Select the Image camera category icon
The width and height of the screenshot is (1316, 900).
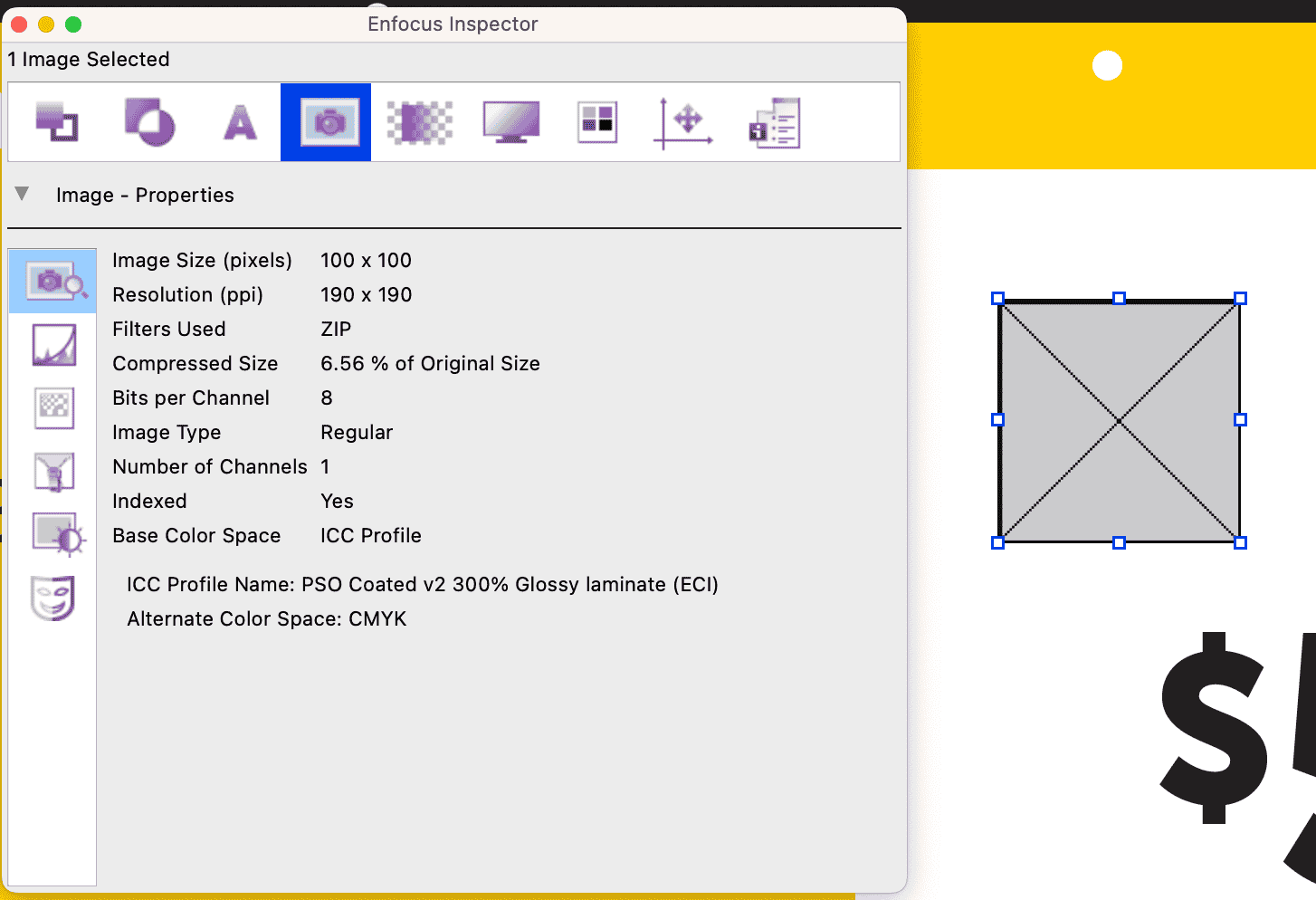[x=326, y=122]
